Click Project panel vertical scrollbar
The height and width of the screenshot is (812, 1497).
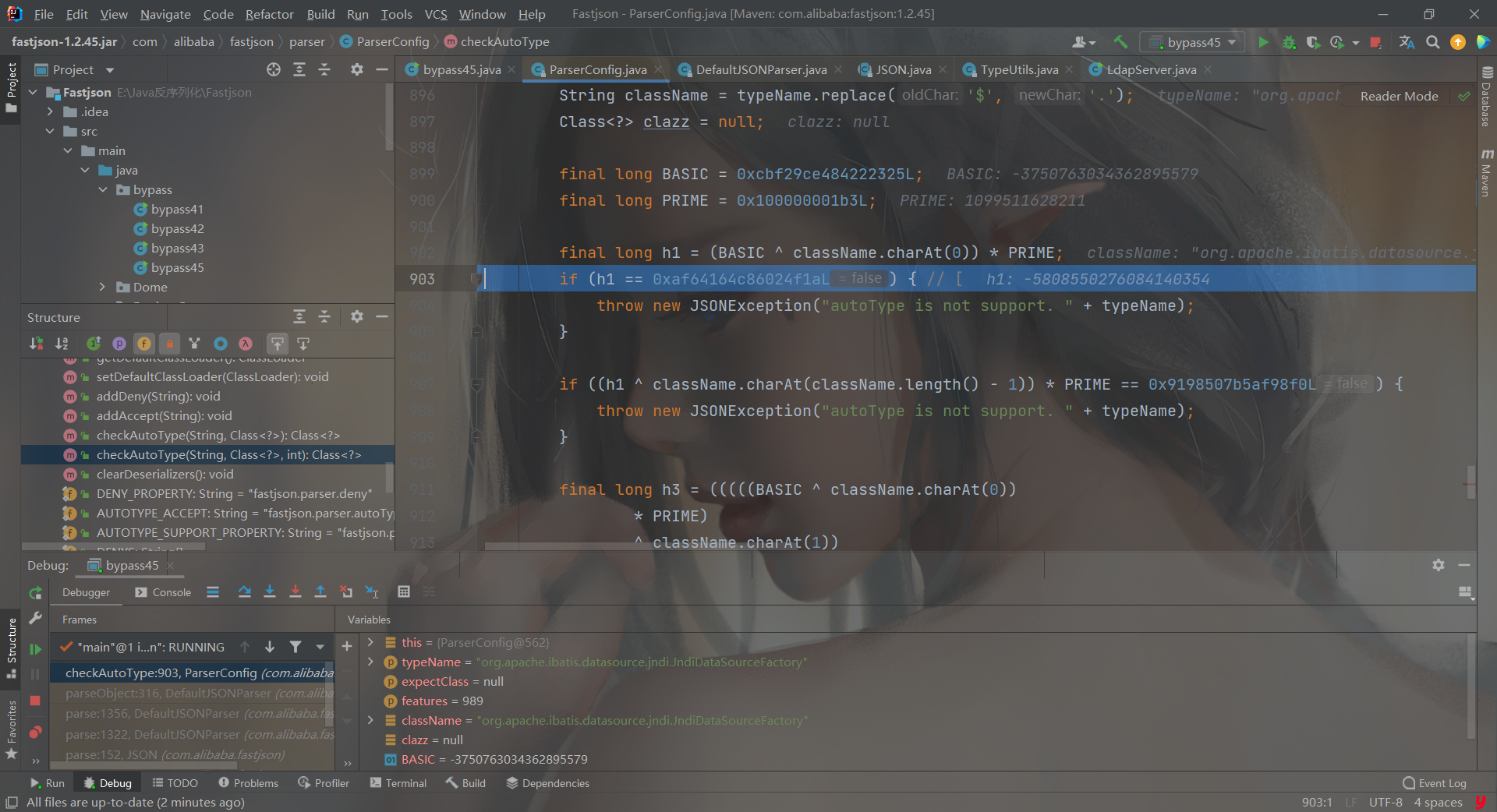click(389, 118)
